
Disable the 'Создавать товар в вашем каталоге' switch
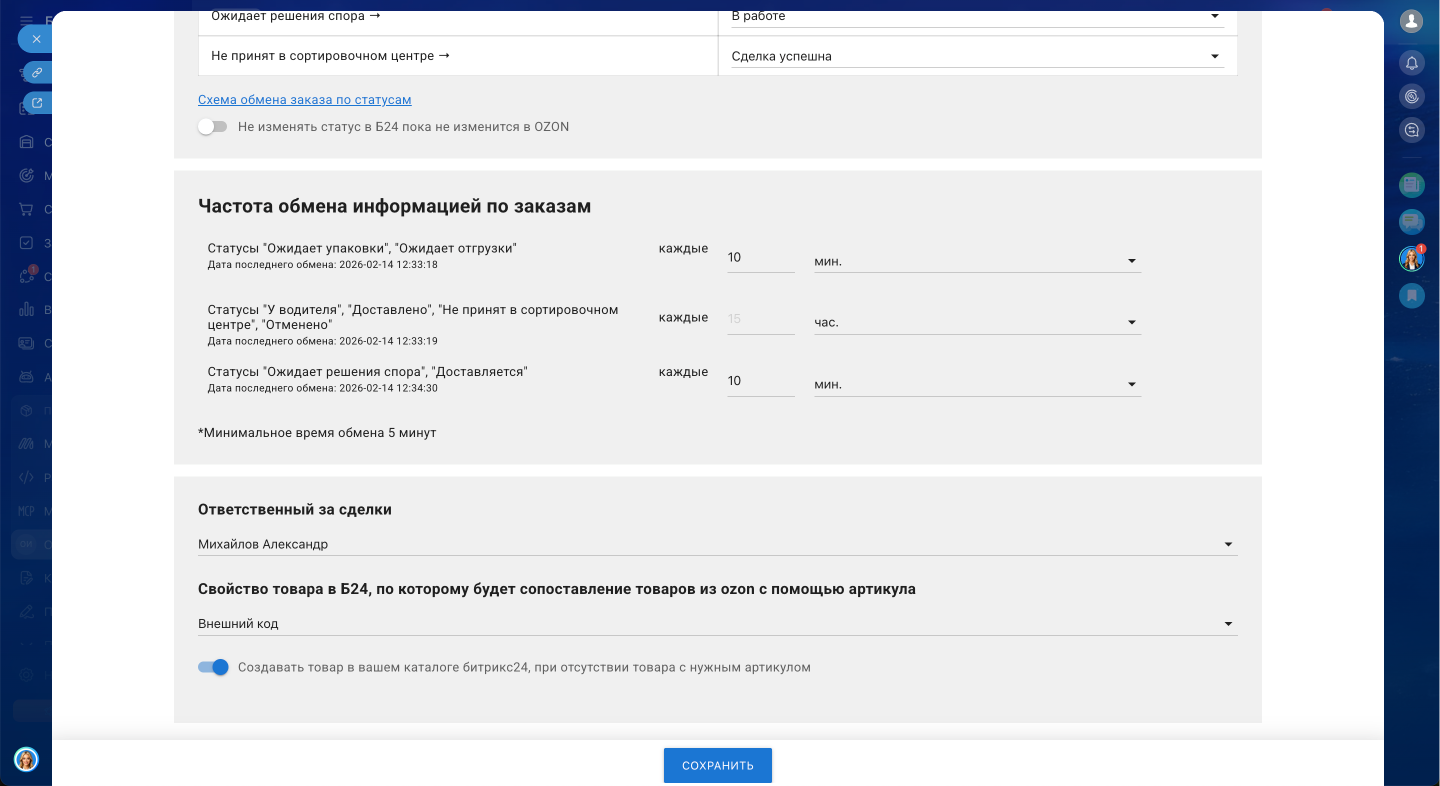(x=214, y=667)
